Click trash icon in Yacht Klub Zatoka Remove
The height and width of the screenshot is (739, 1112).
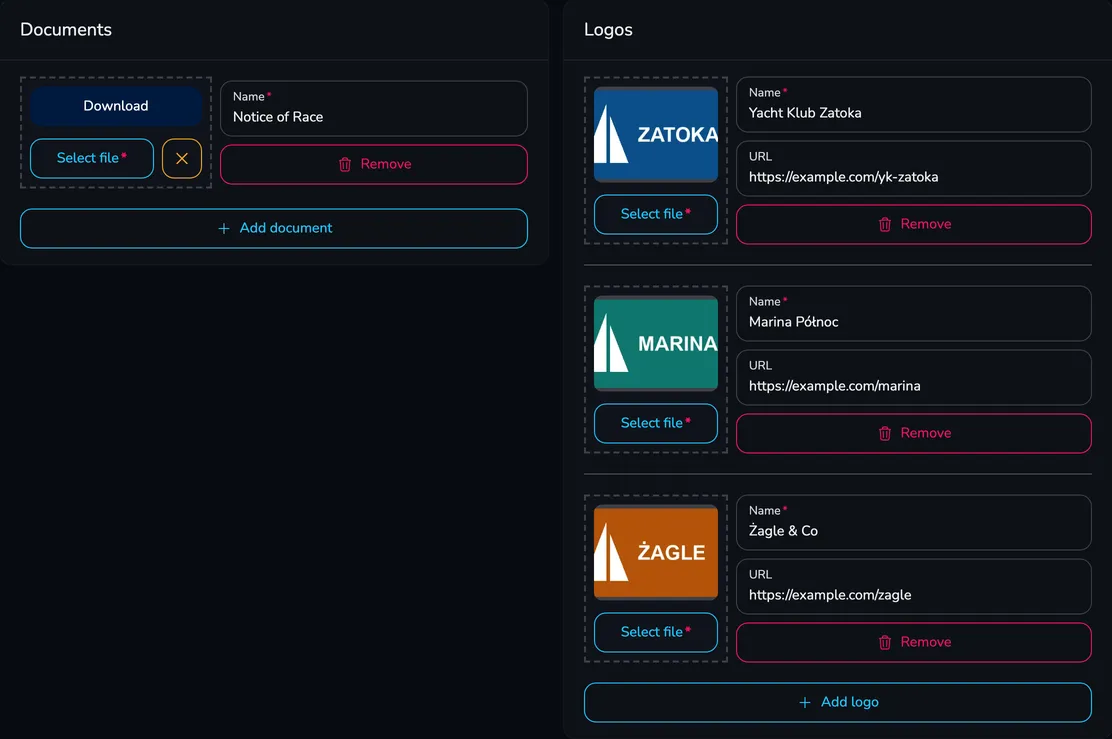[x=884, y=224]
